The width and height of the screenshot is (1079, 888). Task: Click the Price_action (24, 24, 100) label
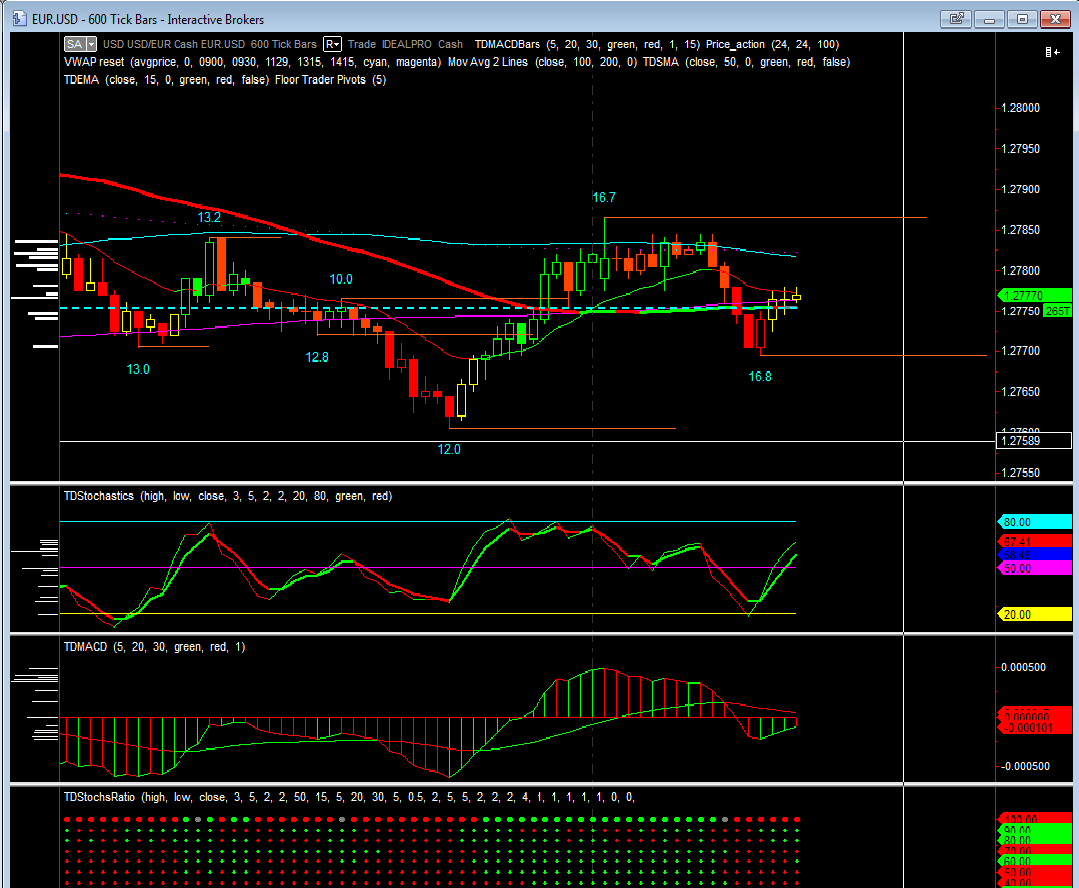(772, 44)
